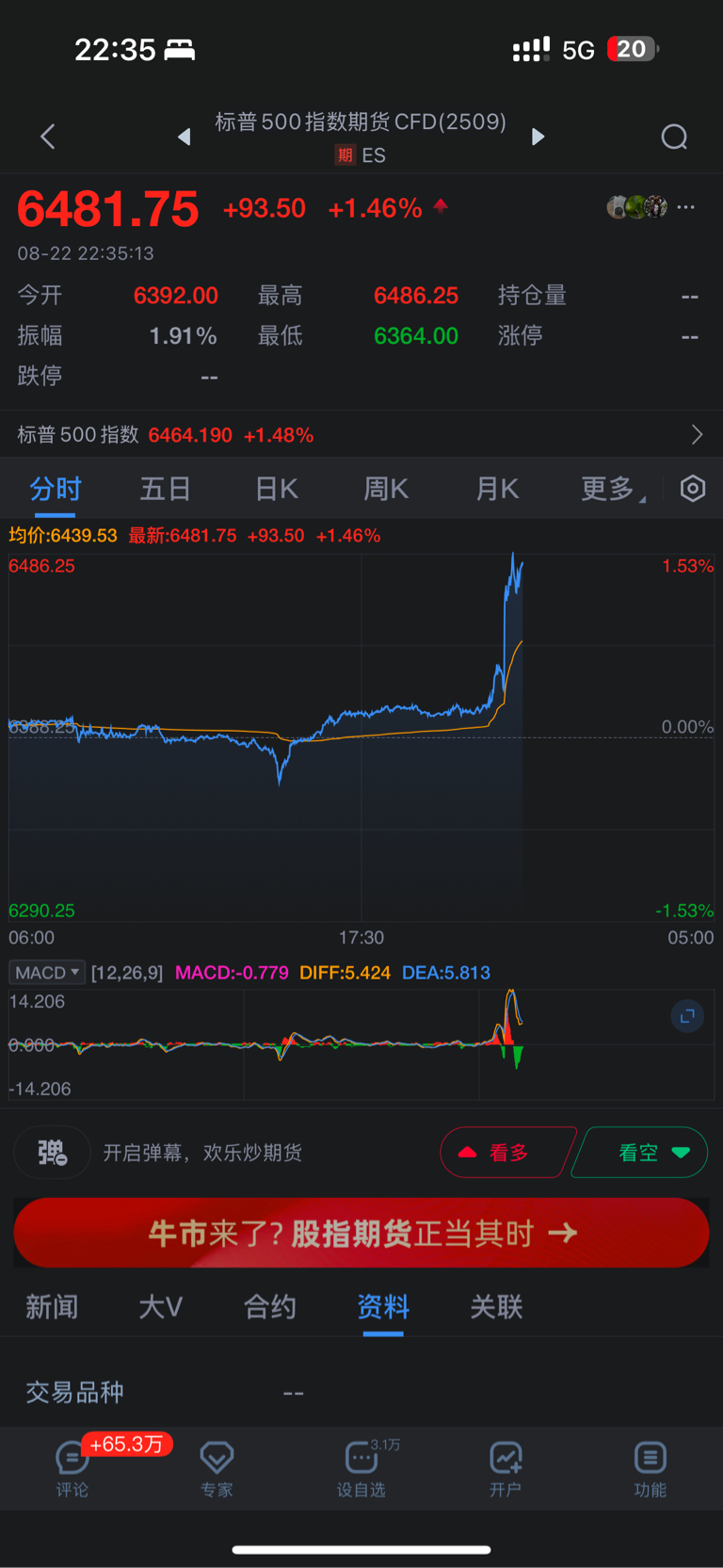Tap the 期 futures badge icon
This screenshot has width=723, height=1568.
(345, 155)
